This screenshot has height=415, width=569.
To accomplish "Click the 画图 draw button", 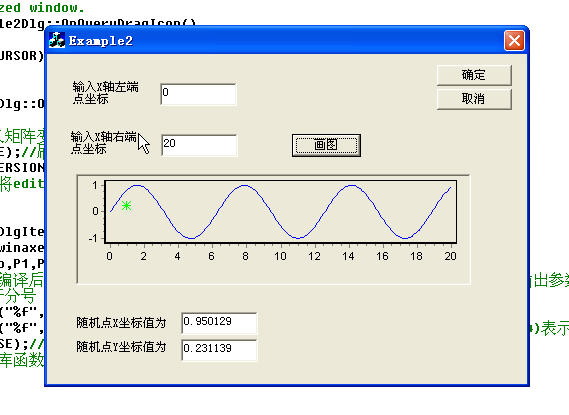I will click(x=326, y=145).
